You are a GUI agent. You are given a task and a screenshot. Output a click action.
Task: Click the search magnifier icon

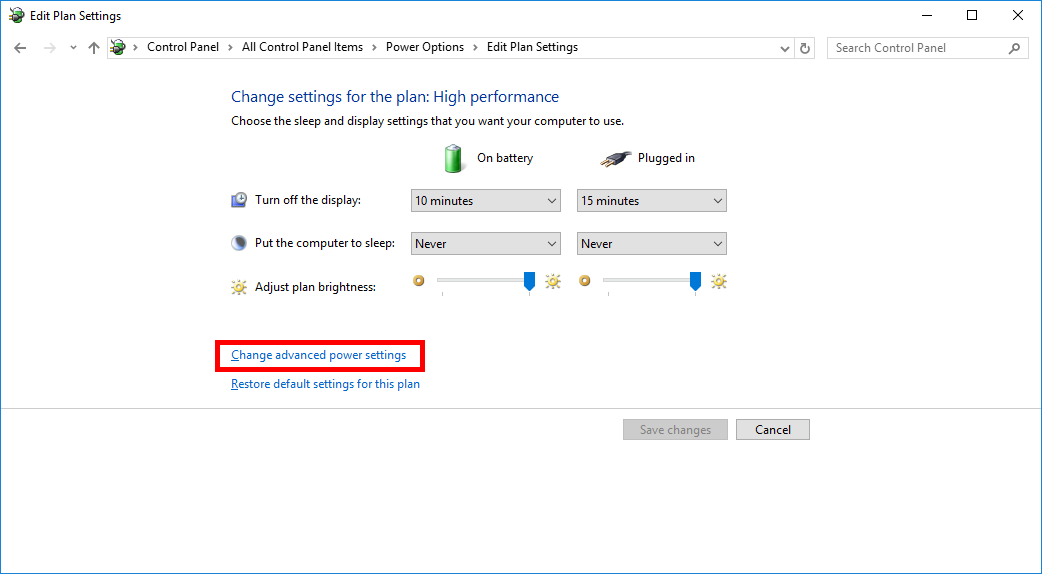[x=1014, y=48]
